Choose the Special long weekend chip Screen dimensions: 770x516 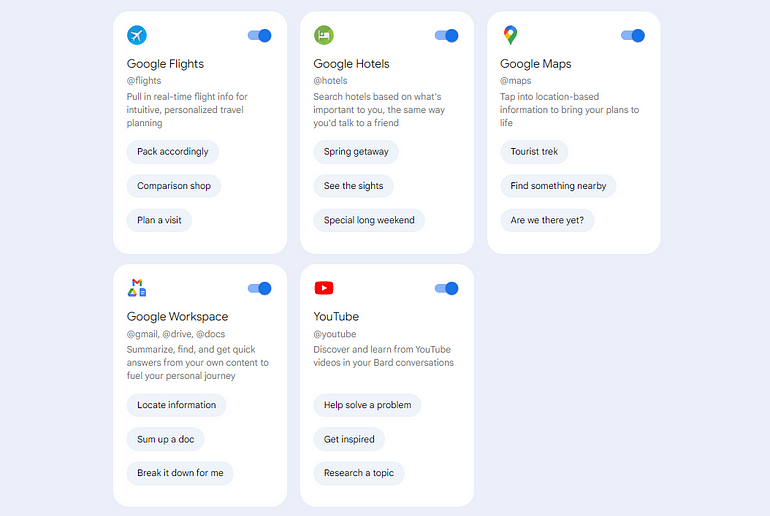coord(369,220)
